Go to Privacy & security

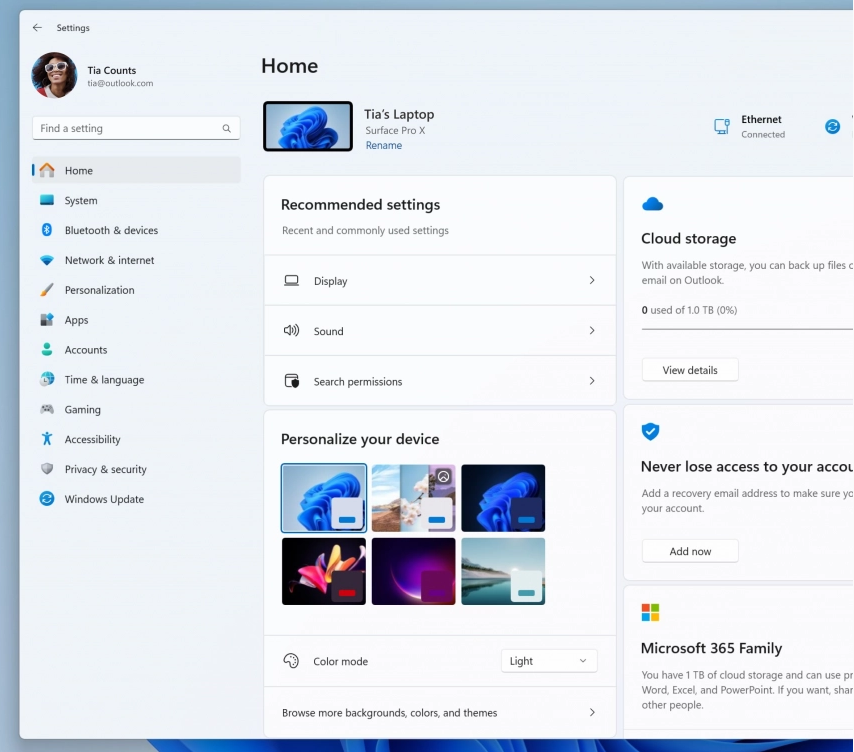click(137, 469)
